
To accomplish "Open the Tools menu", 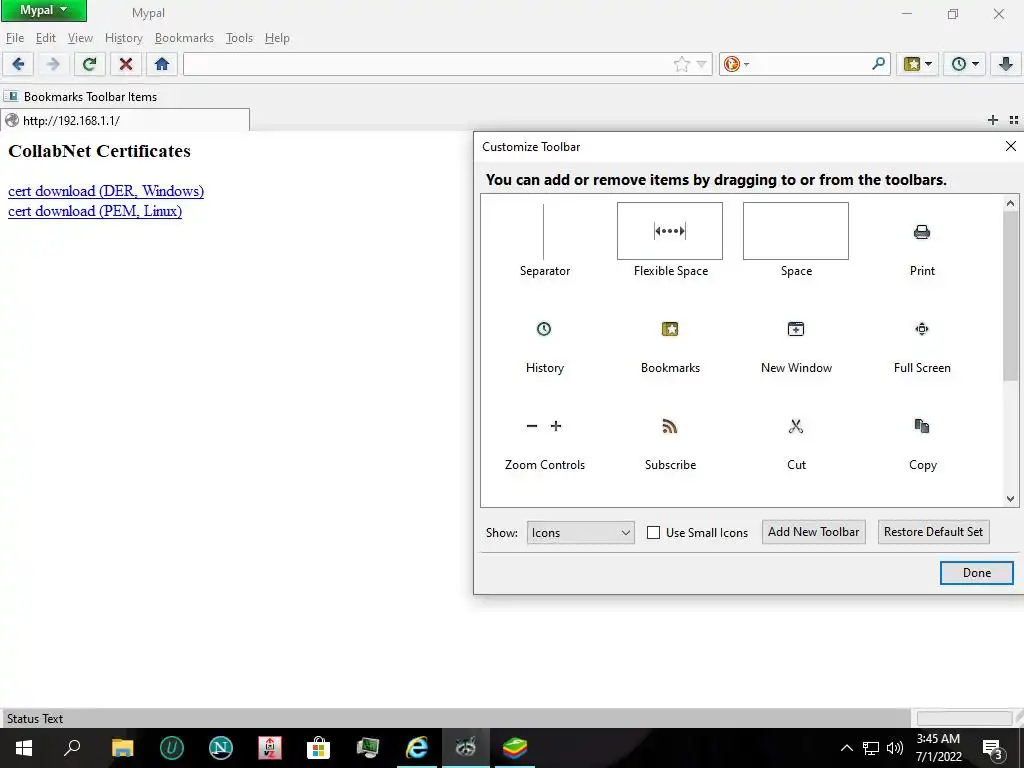I will tap(239, 38).
